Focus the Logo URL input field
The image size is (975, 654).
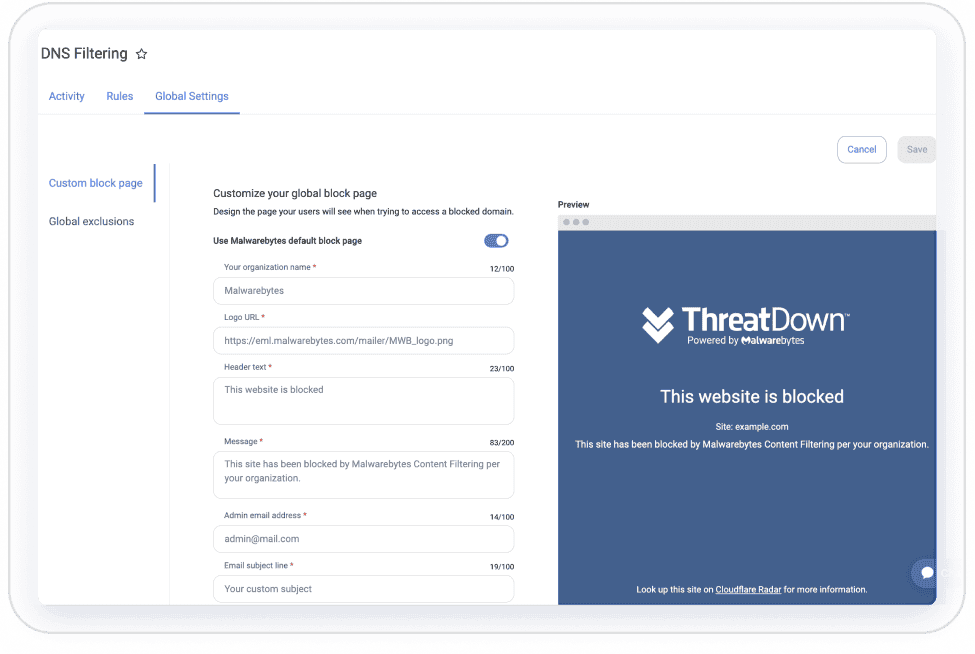point(363,341)
